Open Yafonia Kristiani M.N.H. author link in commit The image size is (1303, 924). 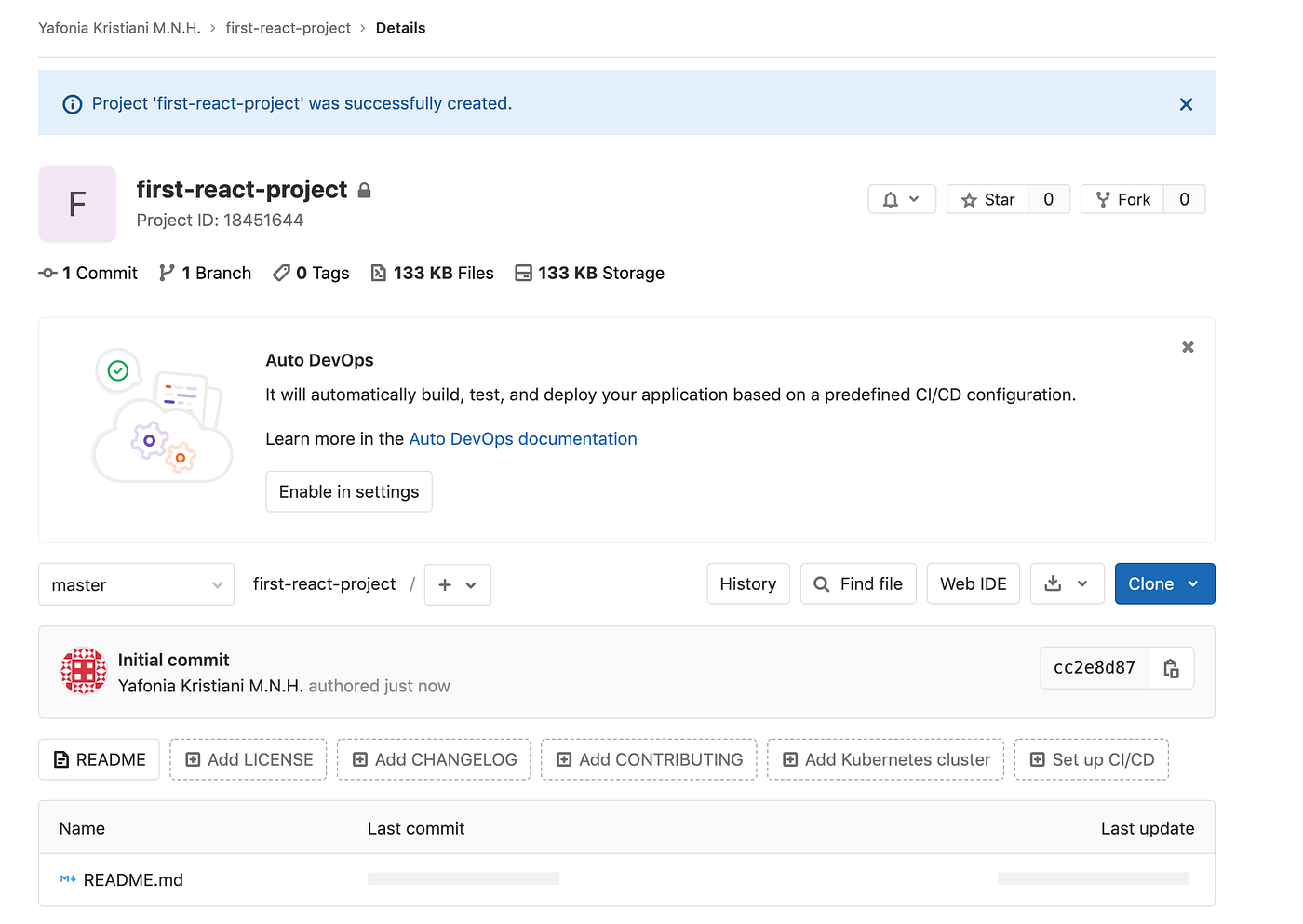pyautogui.click(x=210, y=686)
